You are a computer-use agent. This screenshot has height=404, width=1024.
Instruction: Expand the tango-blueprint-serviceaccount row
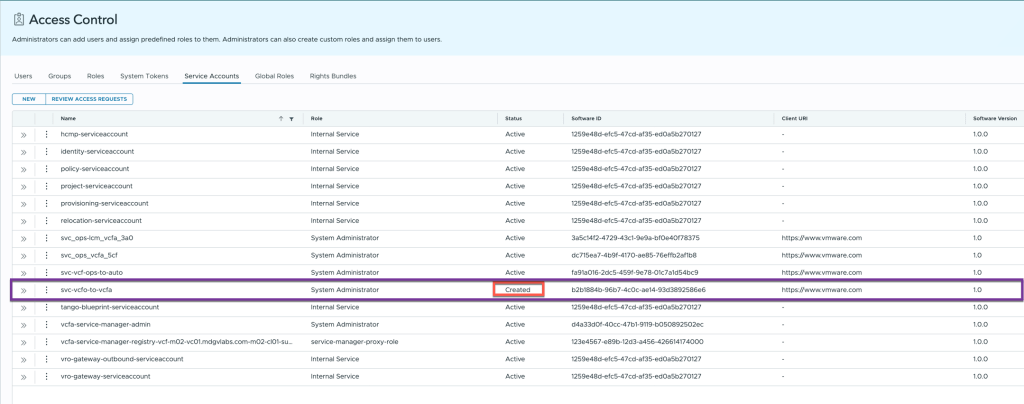[x=23, y=307]
